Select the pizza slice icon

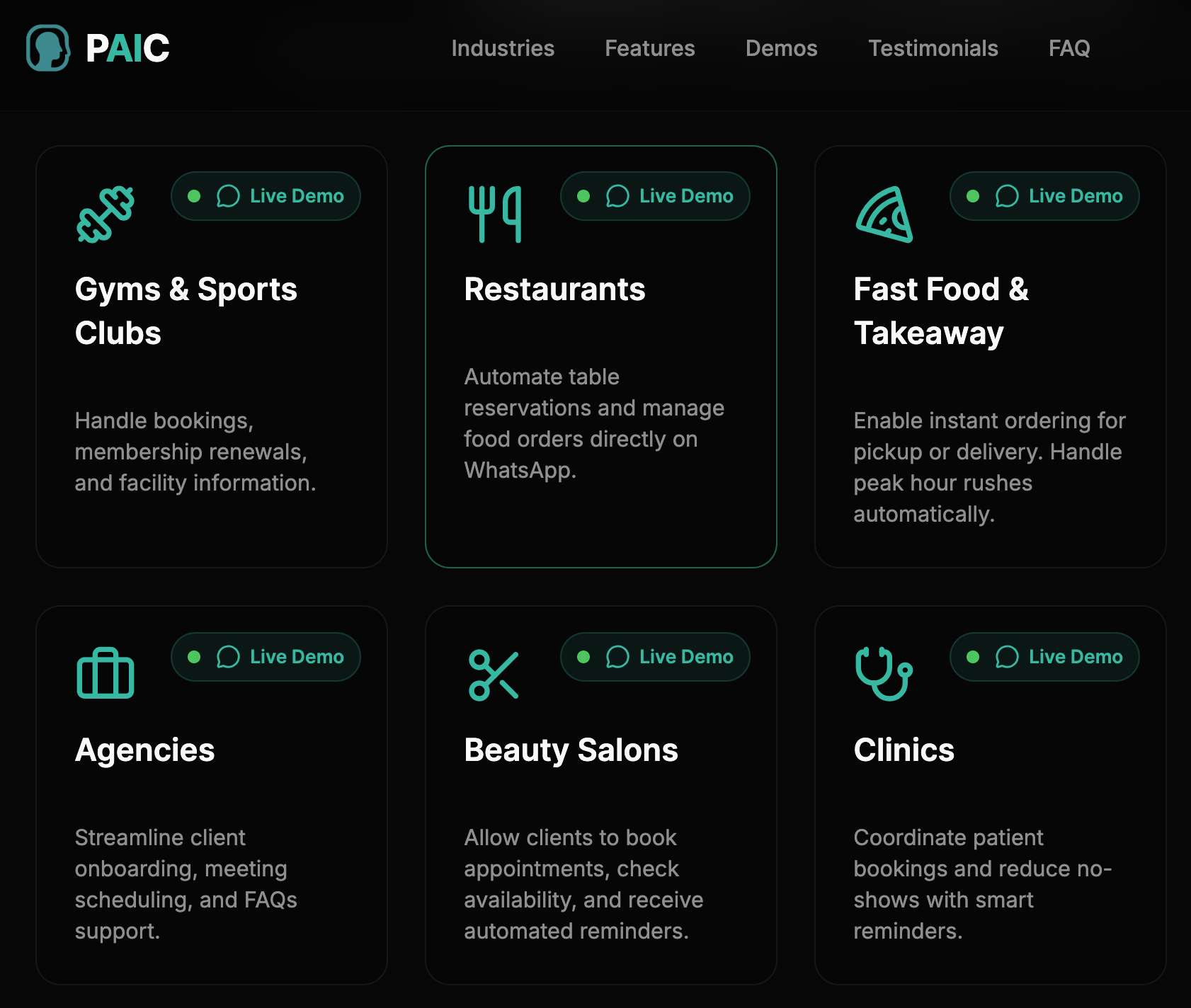coord(883,212)
